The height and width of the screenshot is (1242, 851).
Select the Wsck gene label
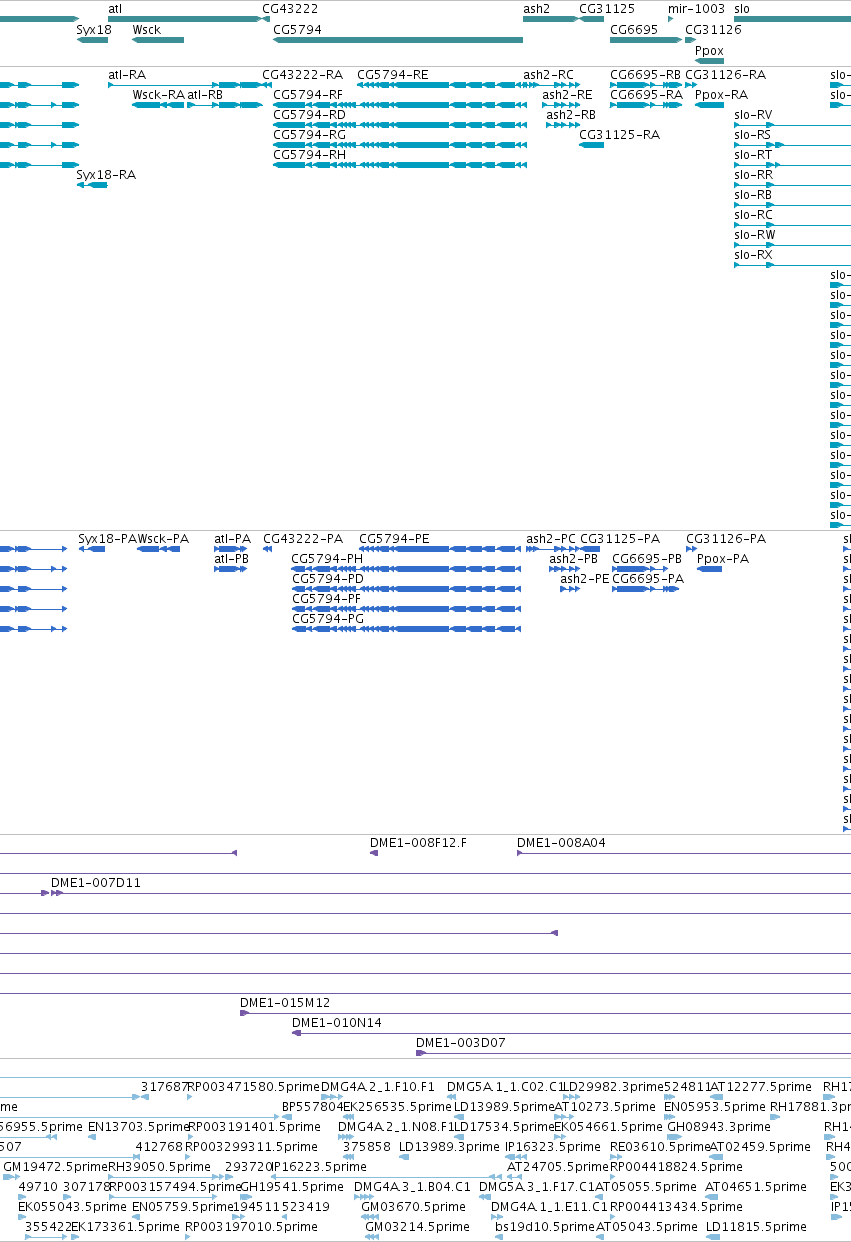point(146,30)
